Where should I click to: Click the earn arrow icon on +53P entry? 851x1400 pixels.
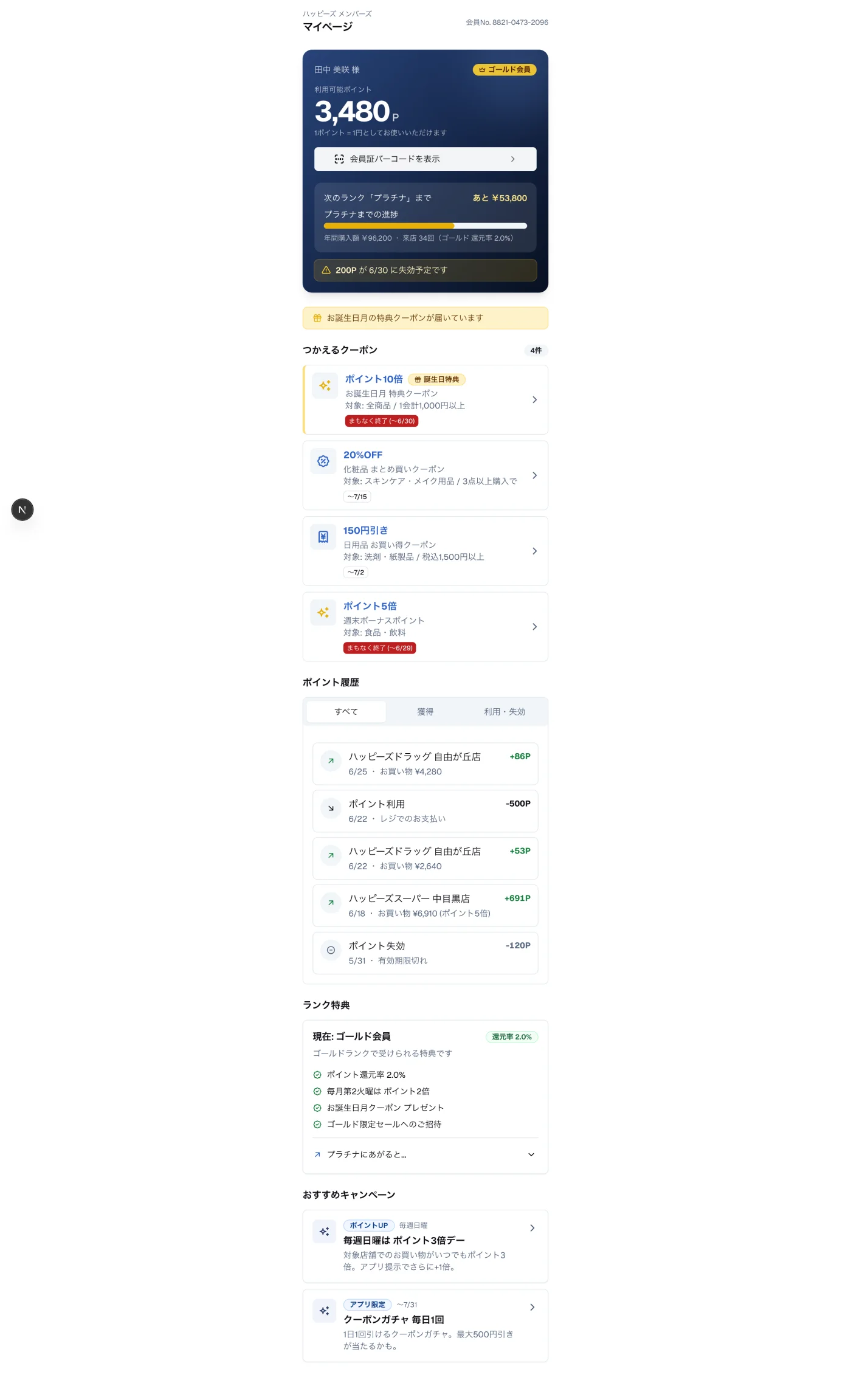(x=331, y=856)
